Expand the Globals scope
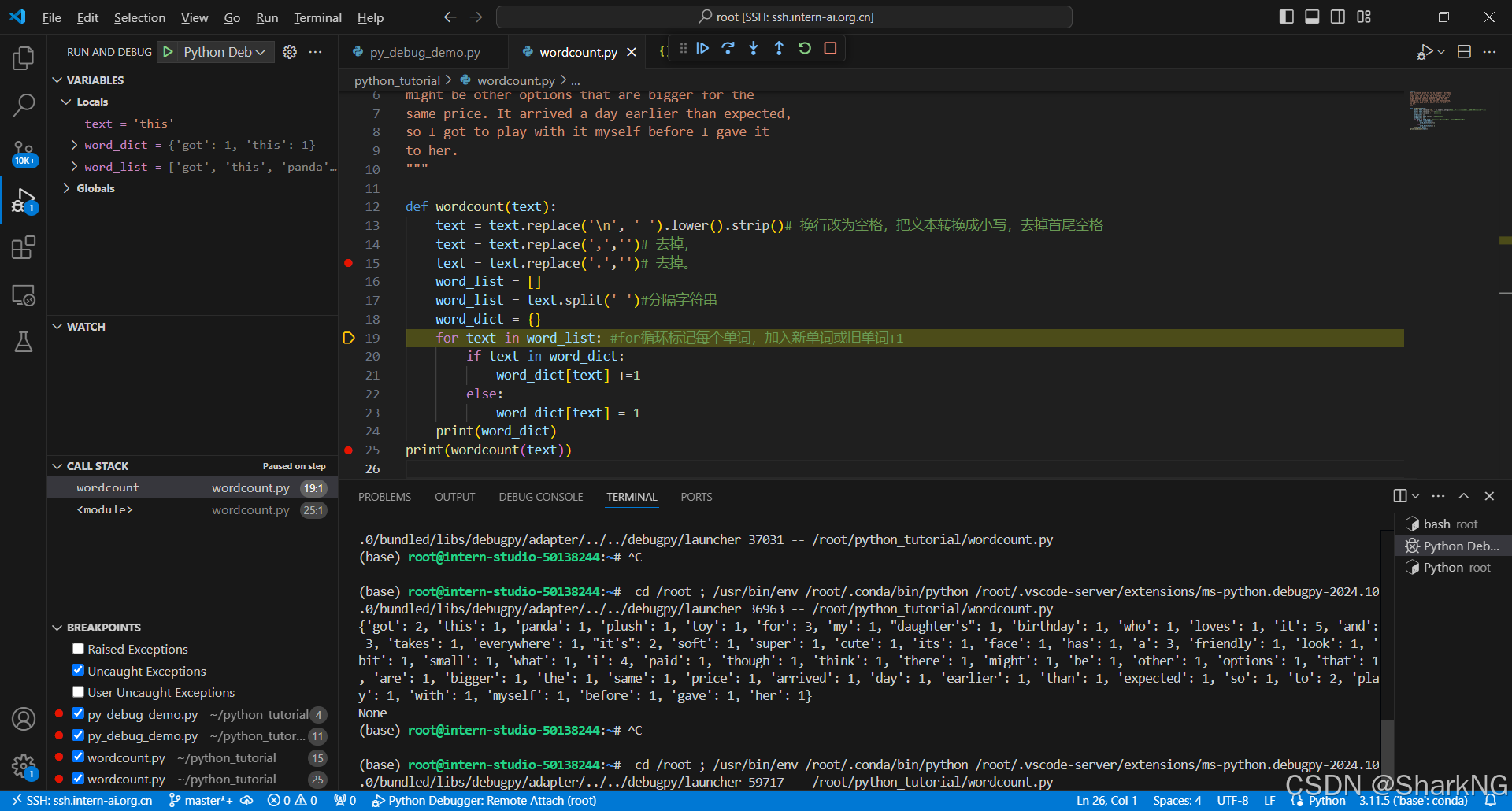 66,188
